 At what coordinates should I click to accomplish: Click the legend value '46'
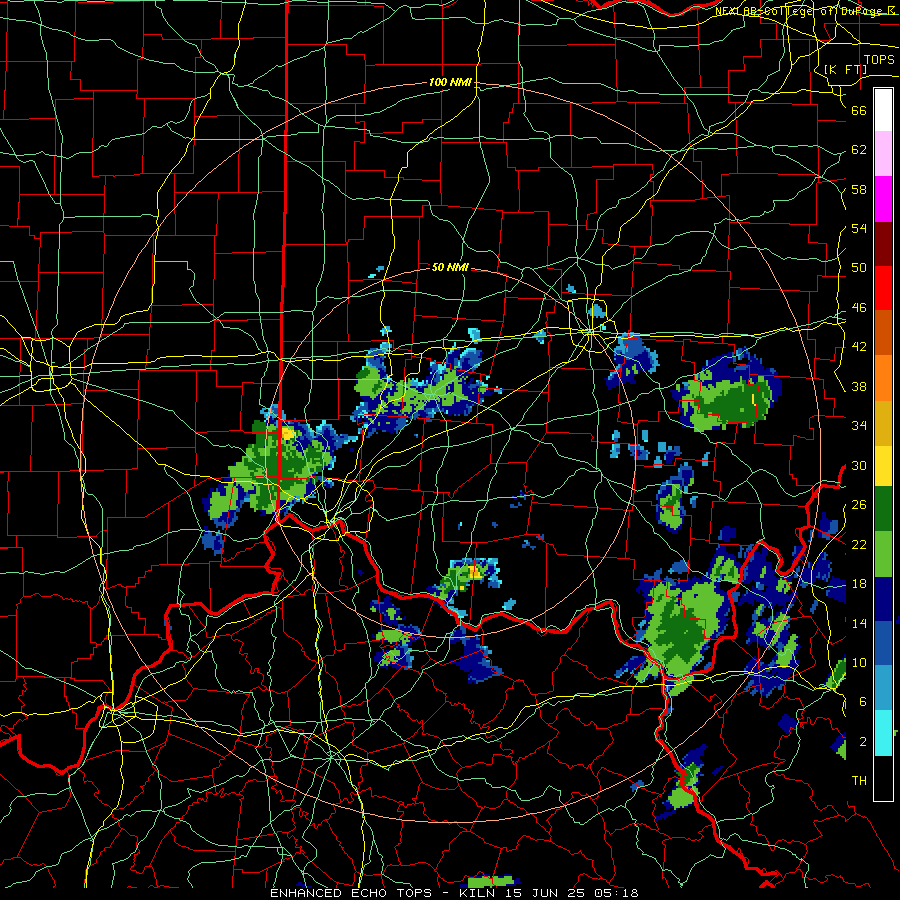coord(859,307)
